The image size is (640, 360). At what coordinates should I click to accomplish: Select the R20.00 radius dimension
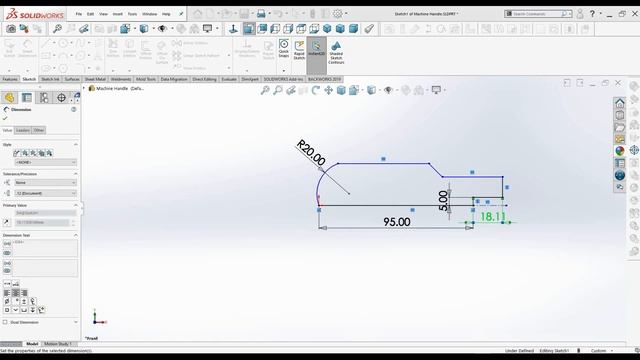(311, 152)
